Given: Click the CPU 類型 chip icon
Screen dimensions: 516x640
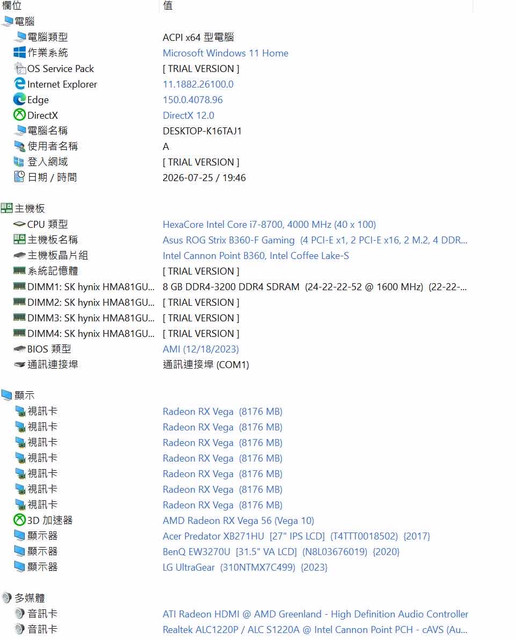Looking at the screenshot, I should tap(20, 224).
